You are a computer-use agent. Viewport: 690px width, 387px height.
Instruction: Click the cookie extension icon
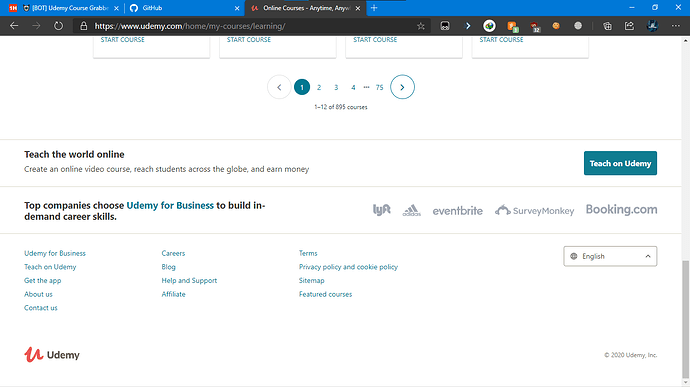tap(556, 26)
